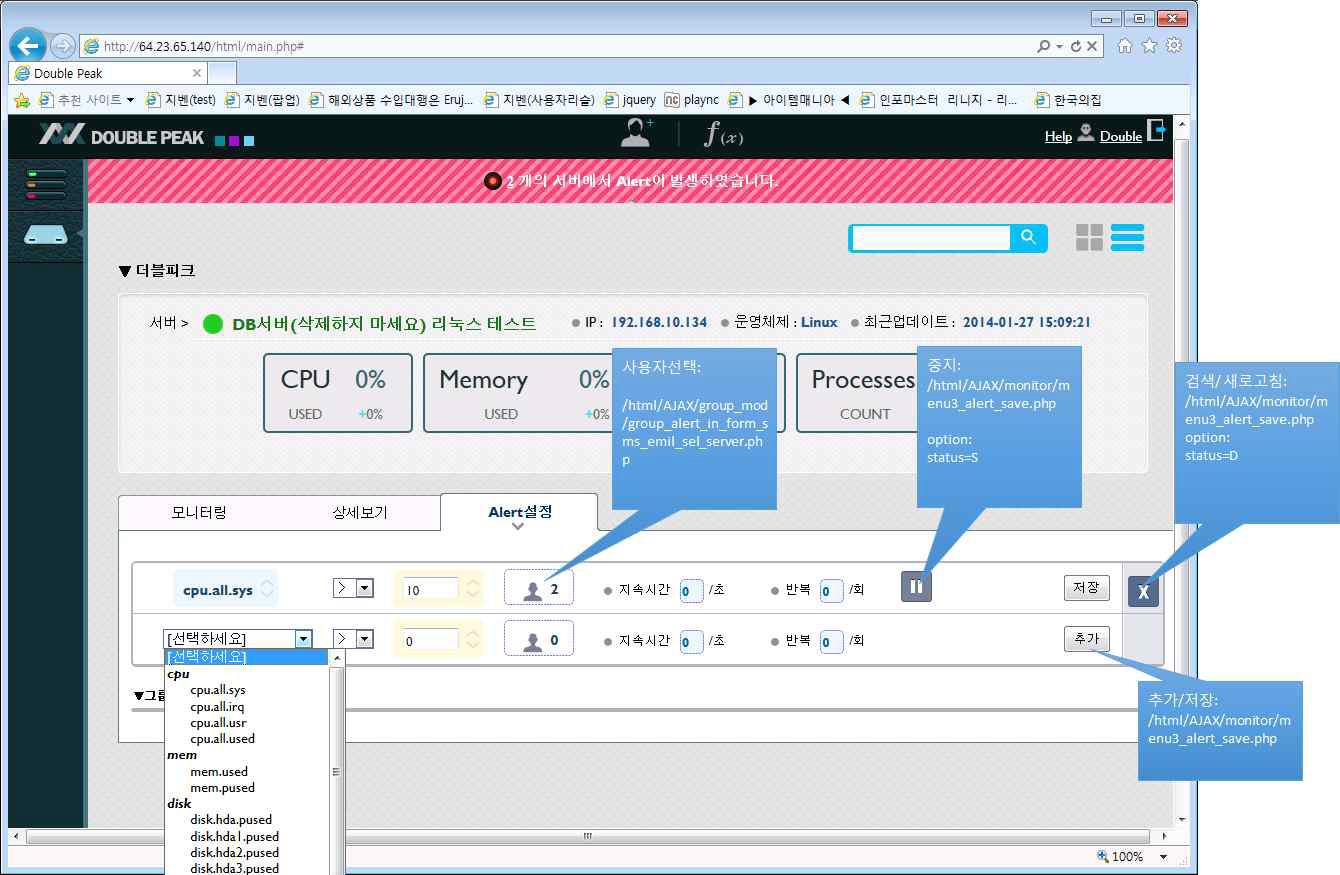The image size is (1340, 875).
Task: Click the refresh icon in address bar
Action: 1076,46
